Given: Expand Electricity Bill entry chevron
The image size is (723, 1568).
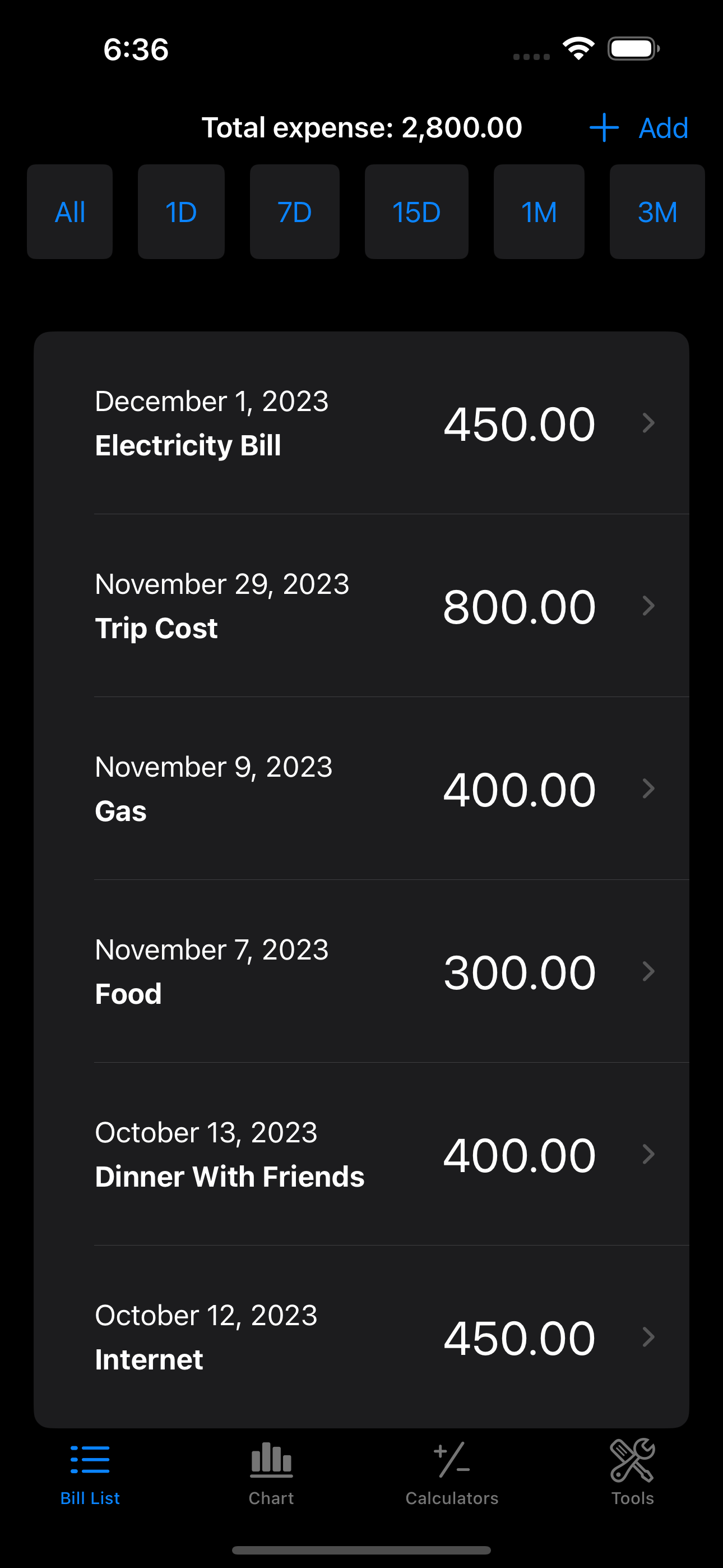Looking at the screenshot, I should pyautogui.click(x=648, y=423).
